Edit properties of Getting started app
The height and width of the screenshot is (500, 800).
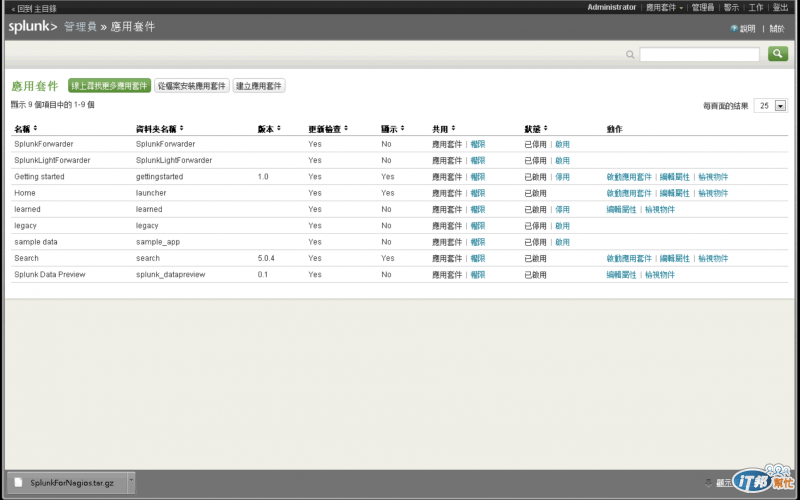pyautogui.click(x=674, y=177)
